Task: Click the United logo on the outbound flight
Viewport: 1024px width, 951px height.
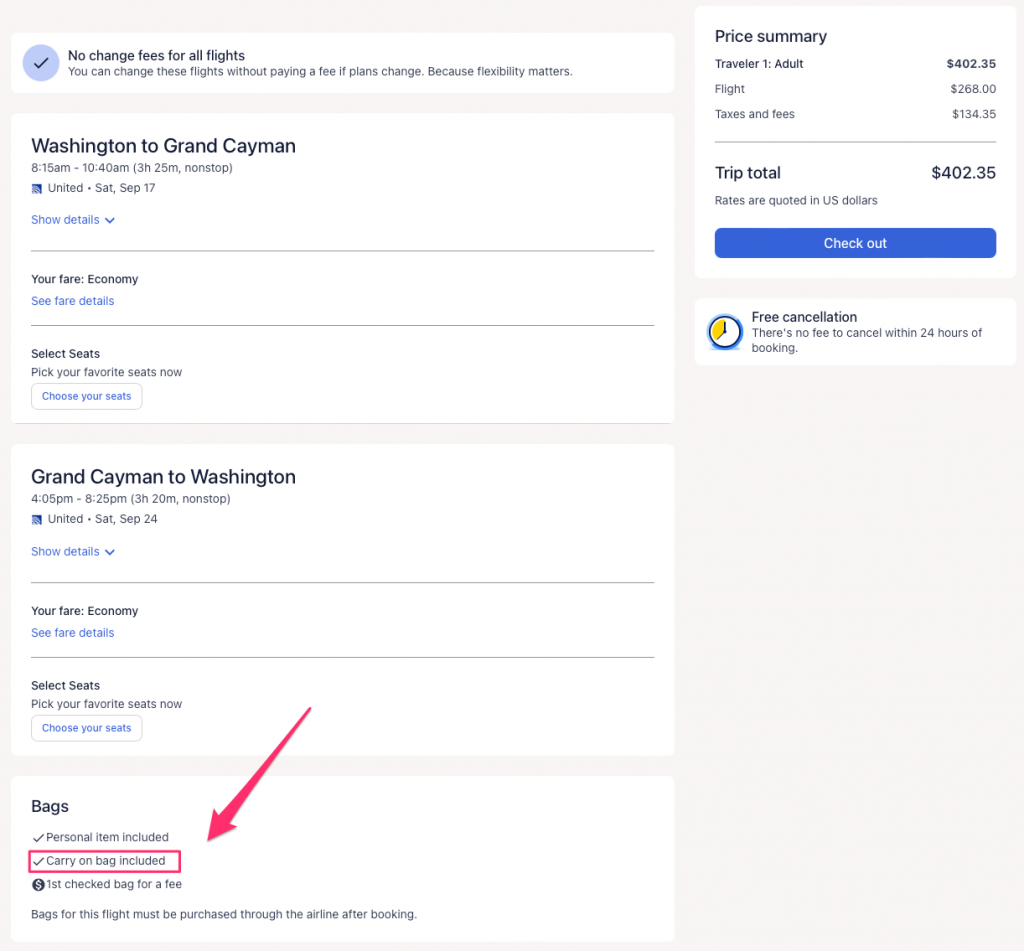Action: coord(37,188)
